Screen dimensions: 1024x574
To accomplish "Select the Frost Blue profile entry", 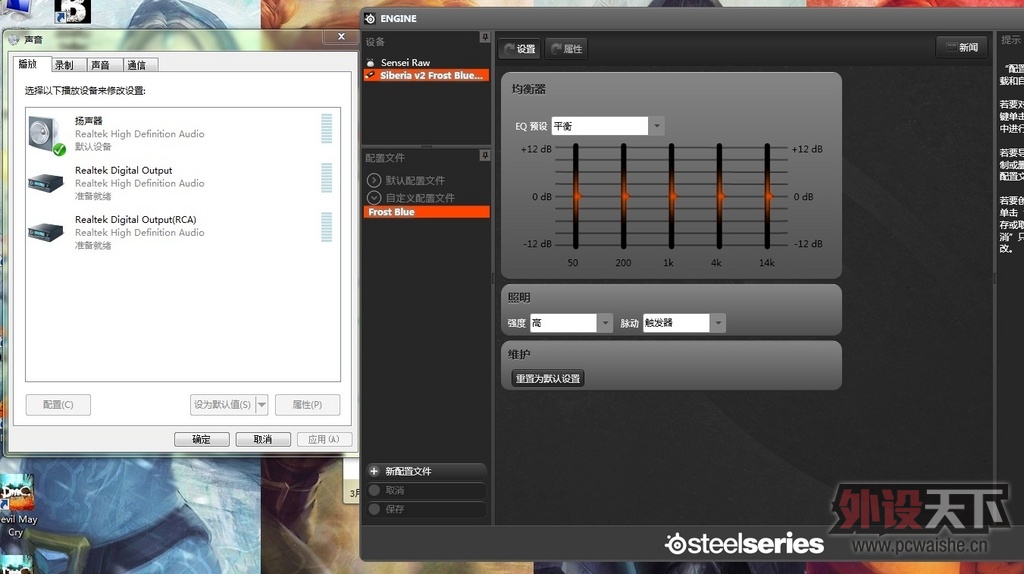I will coord(426,212).
